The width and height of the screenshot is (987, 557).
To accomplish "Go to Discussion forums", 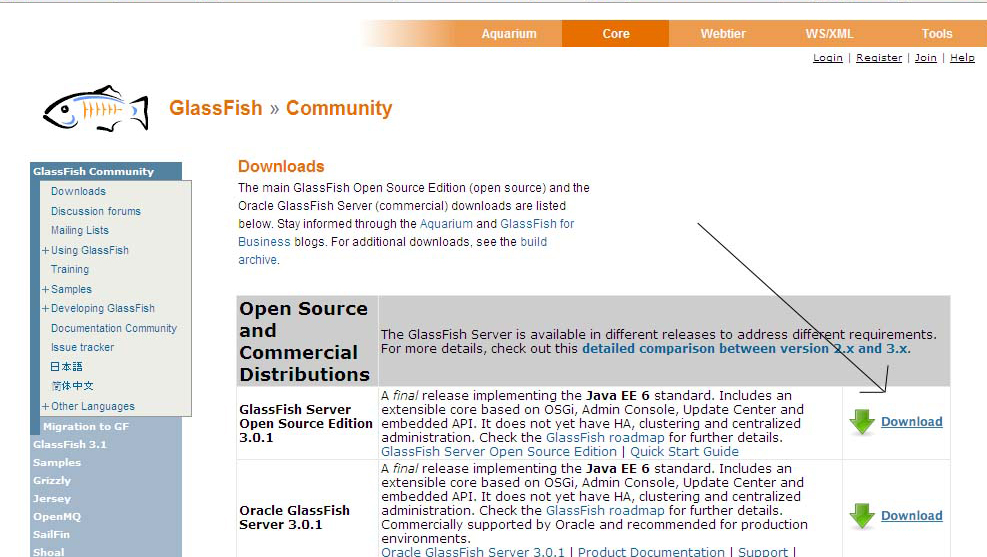I will [96, 211].
